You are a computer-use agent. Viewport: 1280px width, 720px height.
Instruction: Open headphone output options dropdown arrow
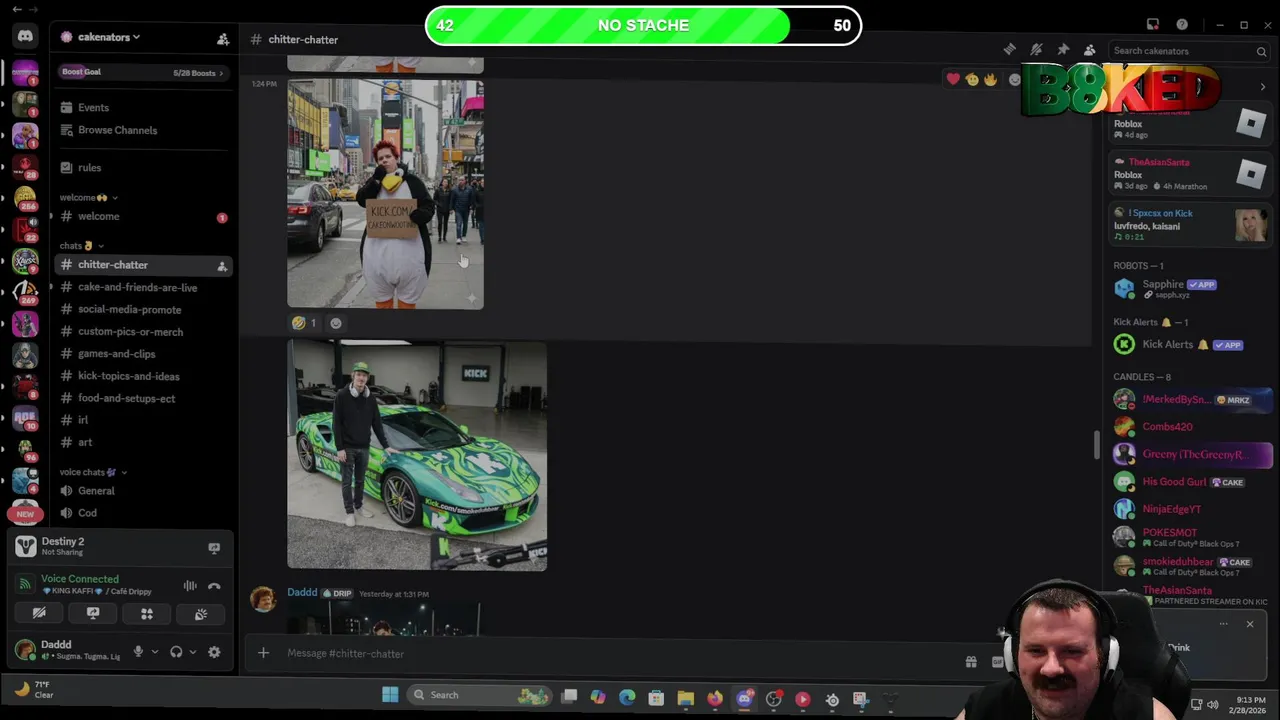tap(192, 652)
